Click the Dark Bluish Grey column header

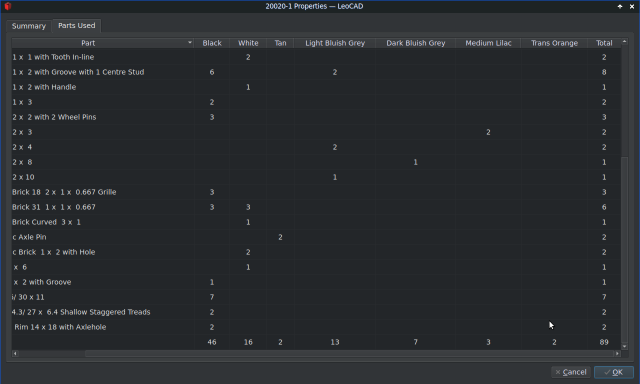coord(416,43)
